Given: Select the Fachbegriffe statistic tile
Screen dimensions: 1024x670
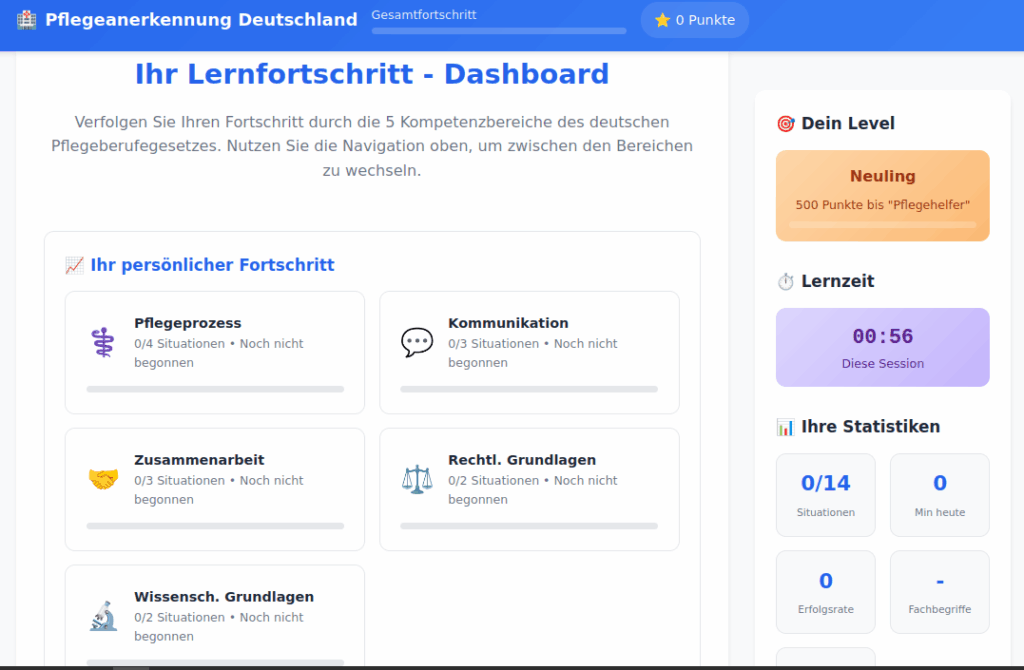Looking at the screenshot, I should [939, 592].
